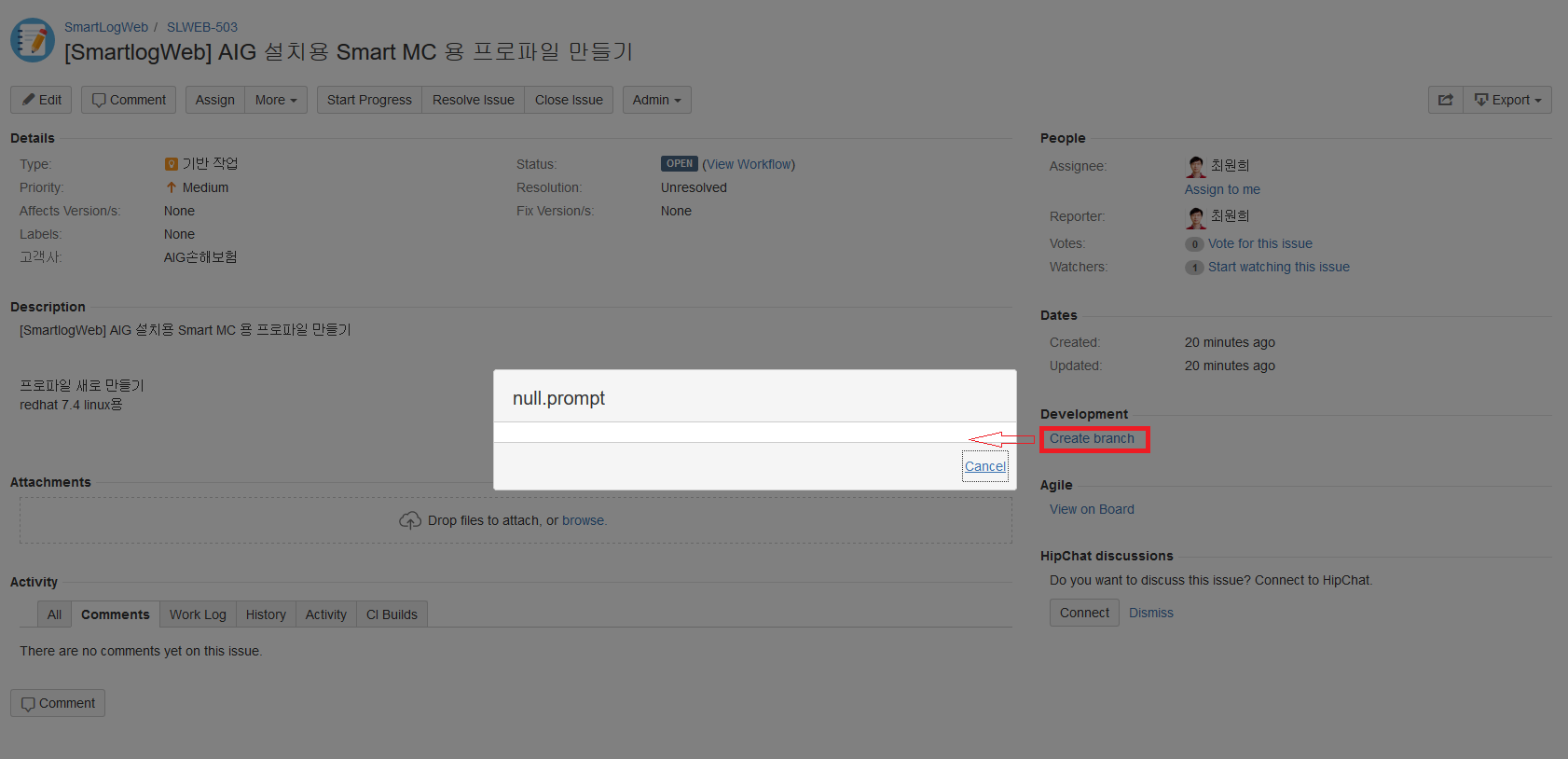Click the share issue icon button
Image resolution: width=1568 pixels, height=759 pixels.
[1445, 100]
